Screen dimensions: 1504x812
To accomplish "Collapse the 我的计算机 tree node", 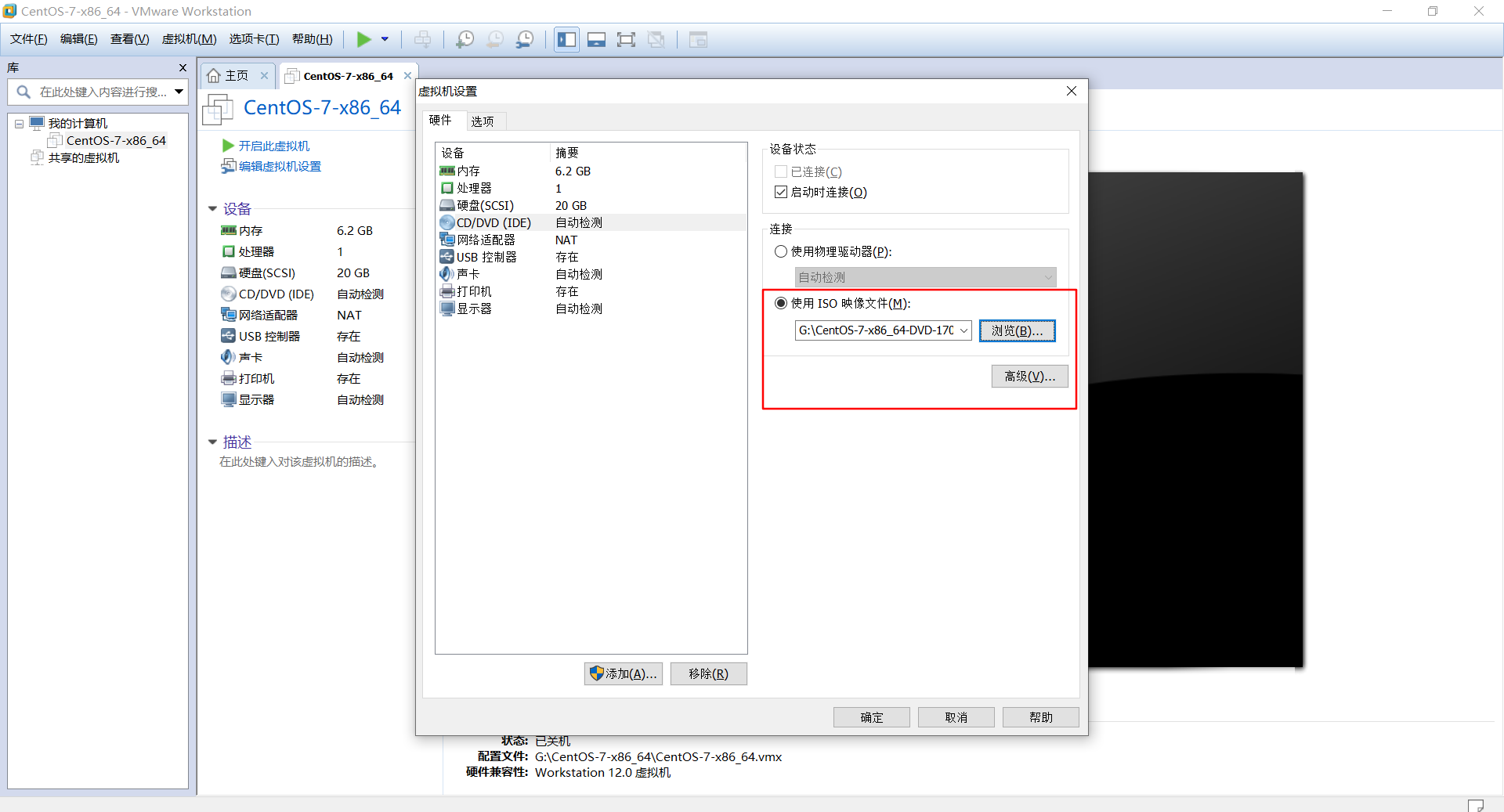I will (x=19, y=124).
